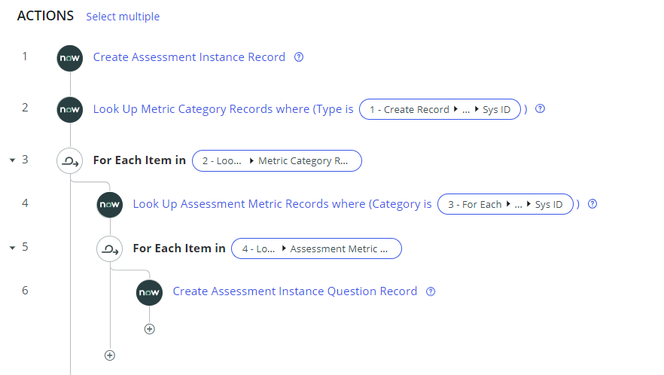Click the now icon on step 4

(x=110, y=205)
